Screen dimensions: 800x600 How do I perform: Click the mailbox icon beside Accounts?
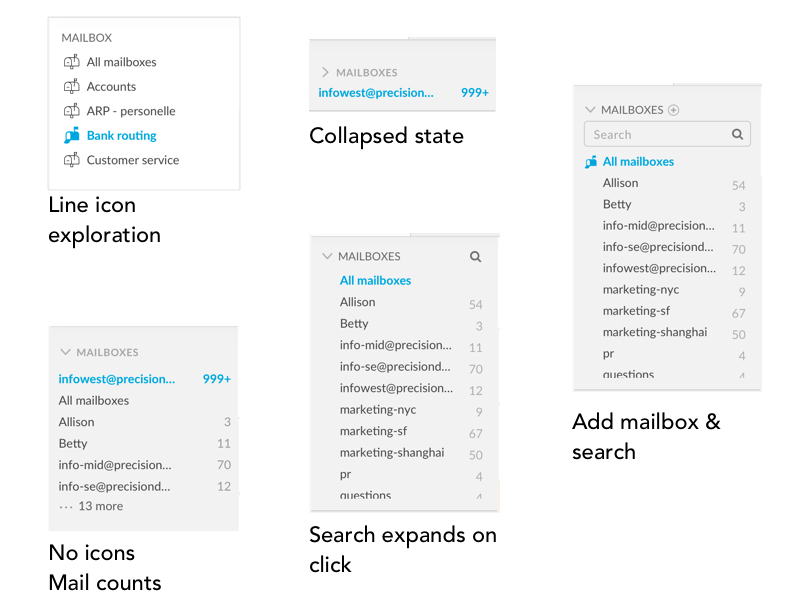(x=71, y=86)
